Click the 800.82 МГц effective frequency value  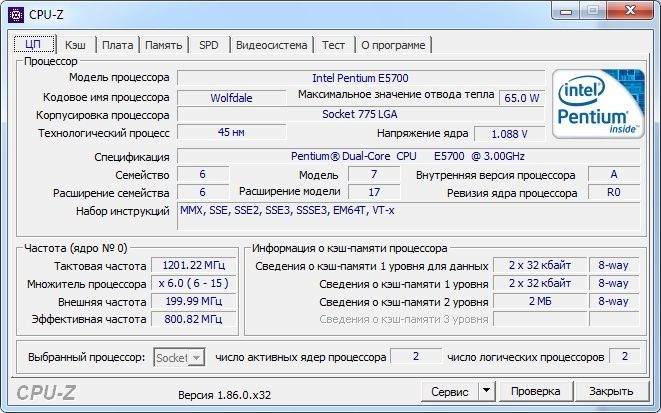(x=193, y=319)
